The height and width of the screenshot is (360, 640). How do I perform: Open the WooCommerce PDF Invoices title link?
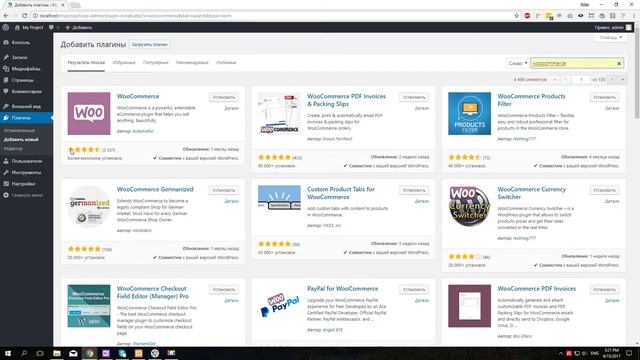click(536, 289)
